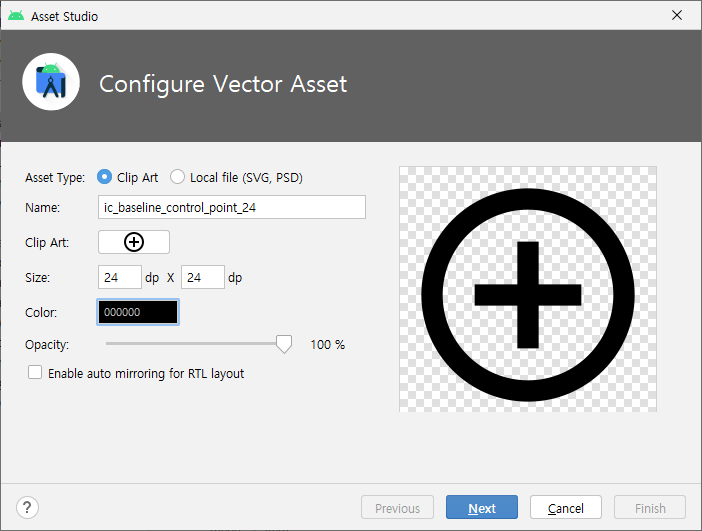
Task: Click the Previous button
Action: pyautogui.click(x=398, y=507)
